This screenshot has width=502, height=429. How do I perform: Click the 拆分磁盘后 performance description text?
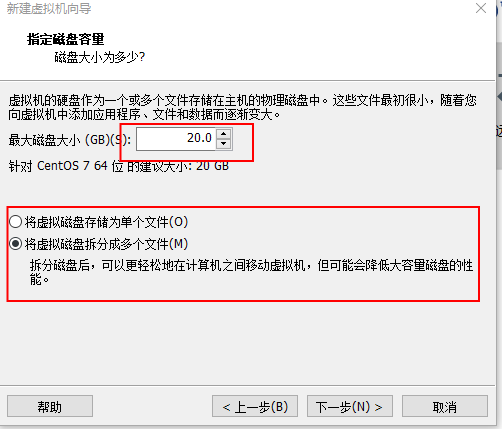(x=251, y=272)
